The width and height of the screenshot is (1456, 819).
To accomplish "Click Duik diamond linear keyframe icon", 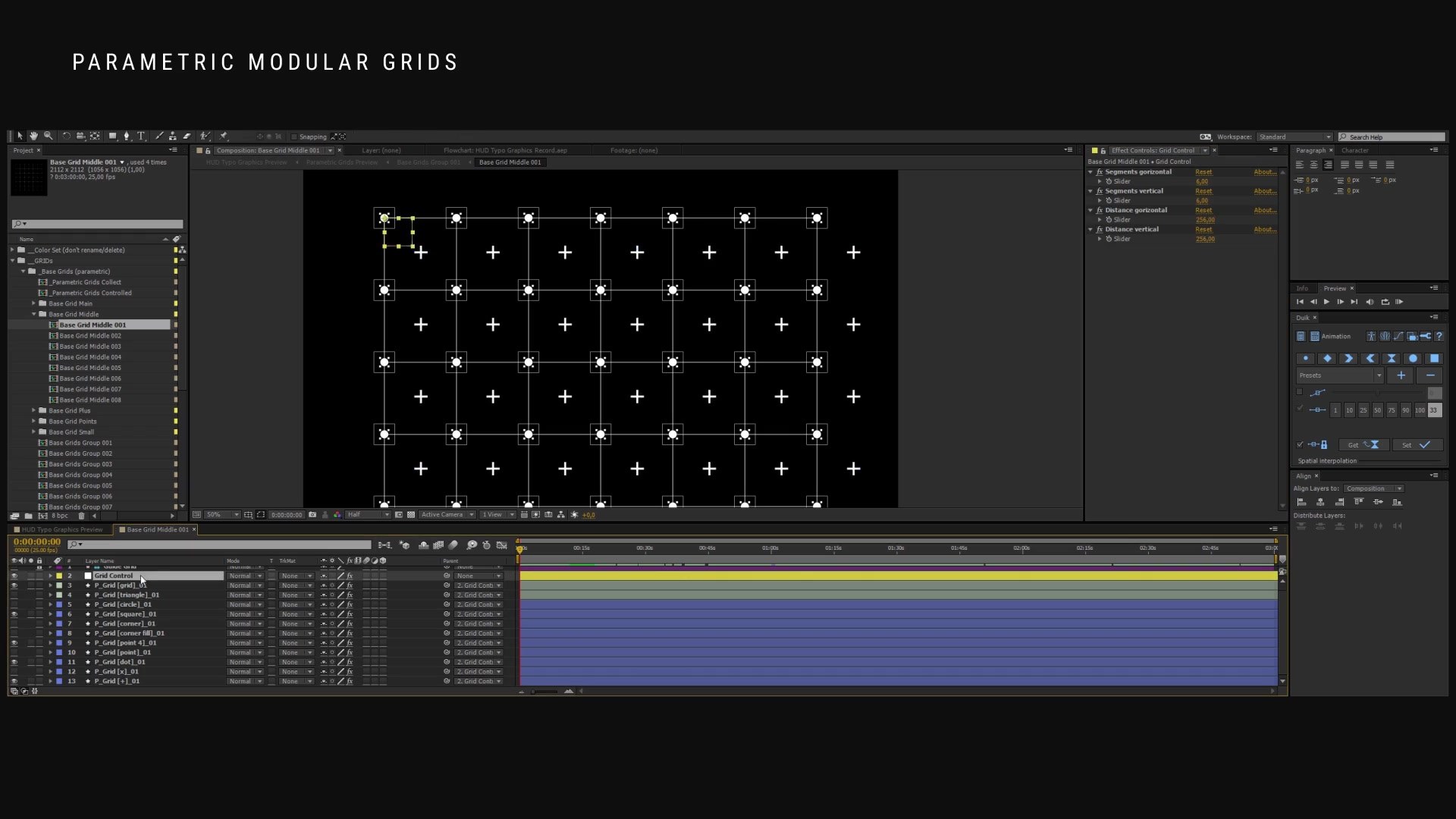I will [x=1327, y=359].
